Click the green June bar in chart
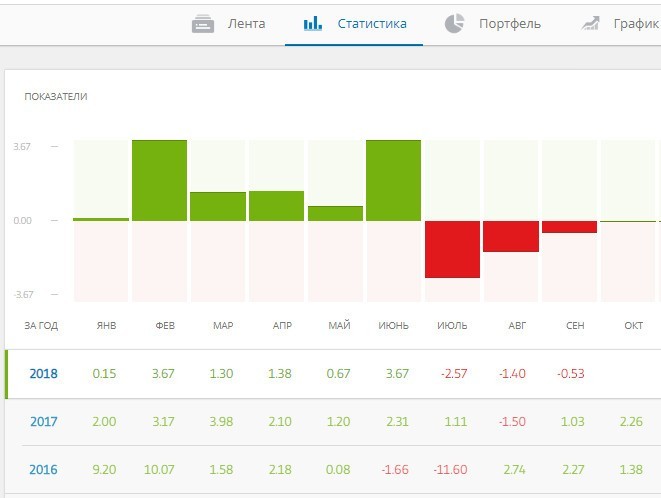 [393, 180]
